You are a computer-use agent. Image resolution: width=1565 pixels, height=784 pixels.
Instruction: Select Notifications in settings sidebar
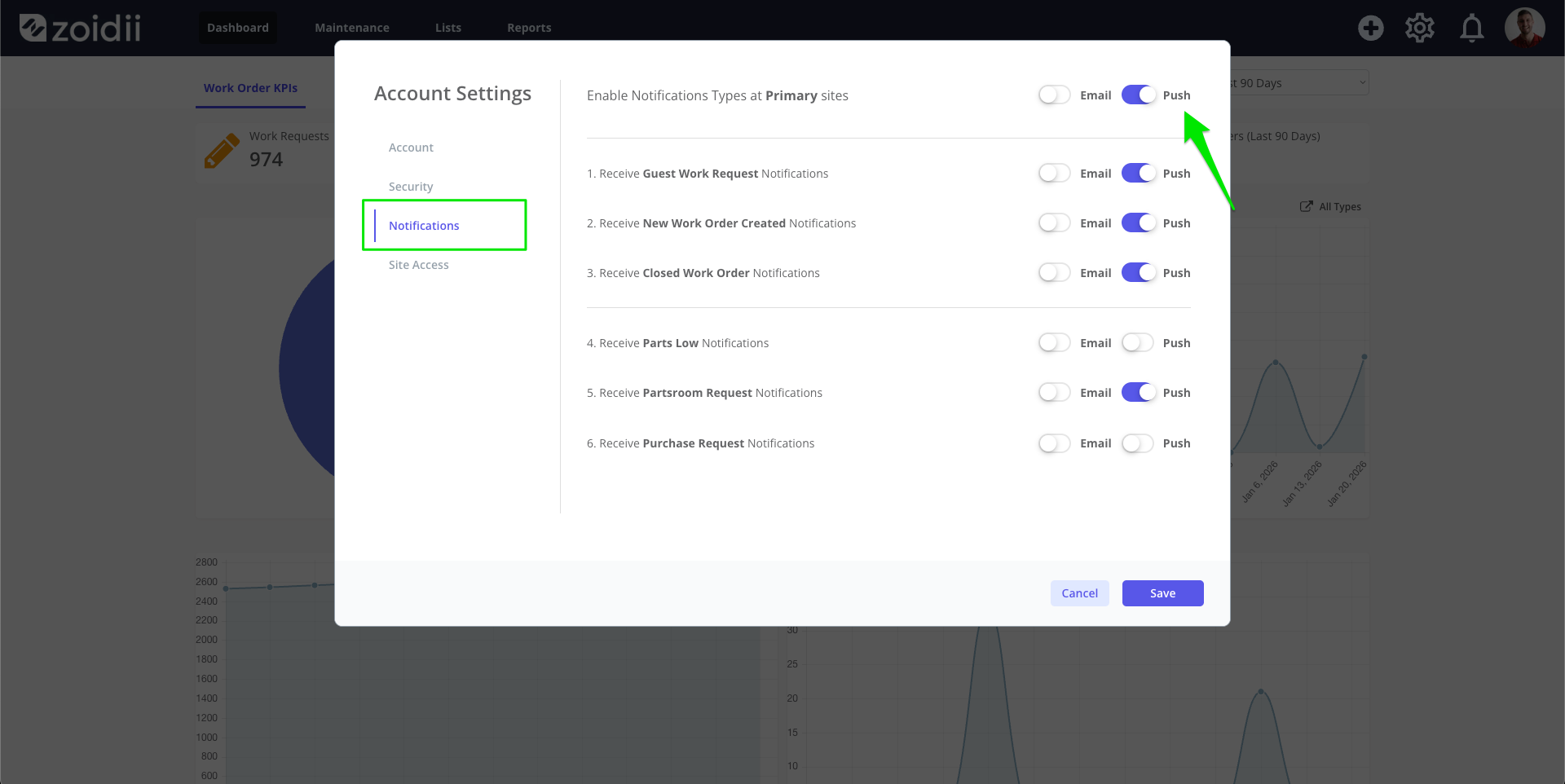[x=424, y=226]
